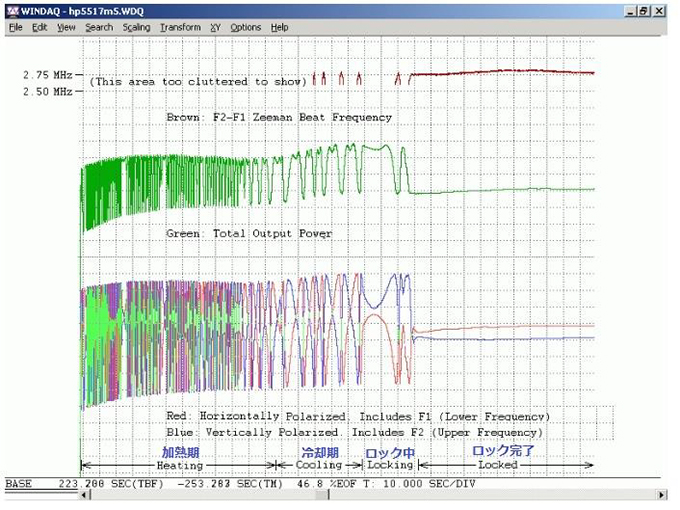Click the Locked phase label
This screenshot has height=510, width=680.
(498, 465)
